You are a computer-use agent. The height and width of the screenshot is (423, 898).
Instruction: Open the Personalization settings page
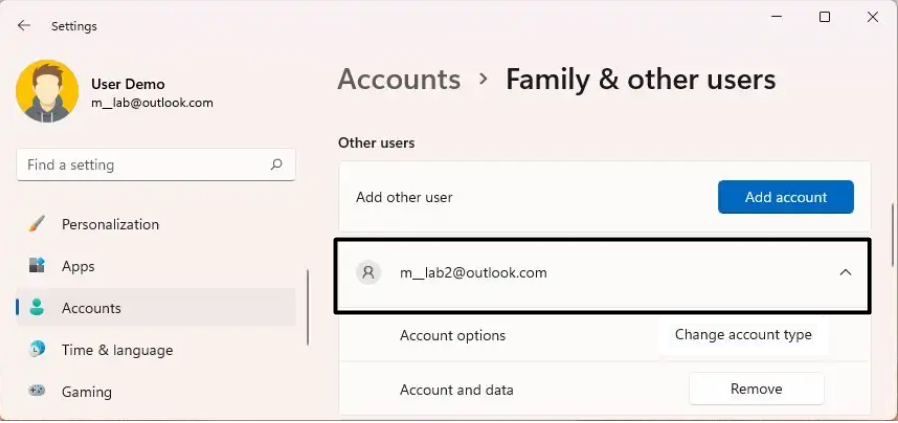pyautogui.click(x=110, y=224)
